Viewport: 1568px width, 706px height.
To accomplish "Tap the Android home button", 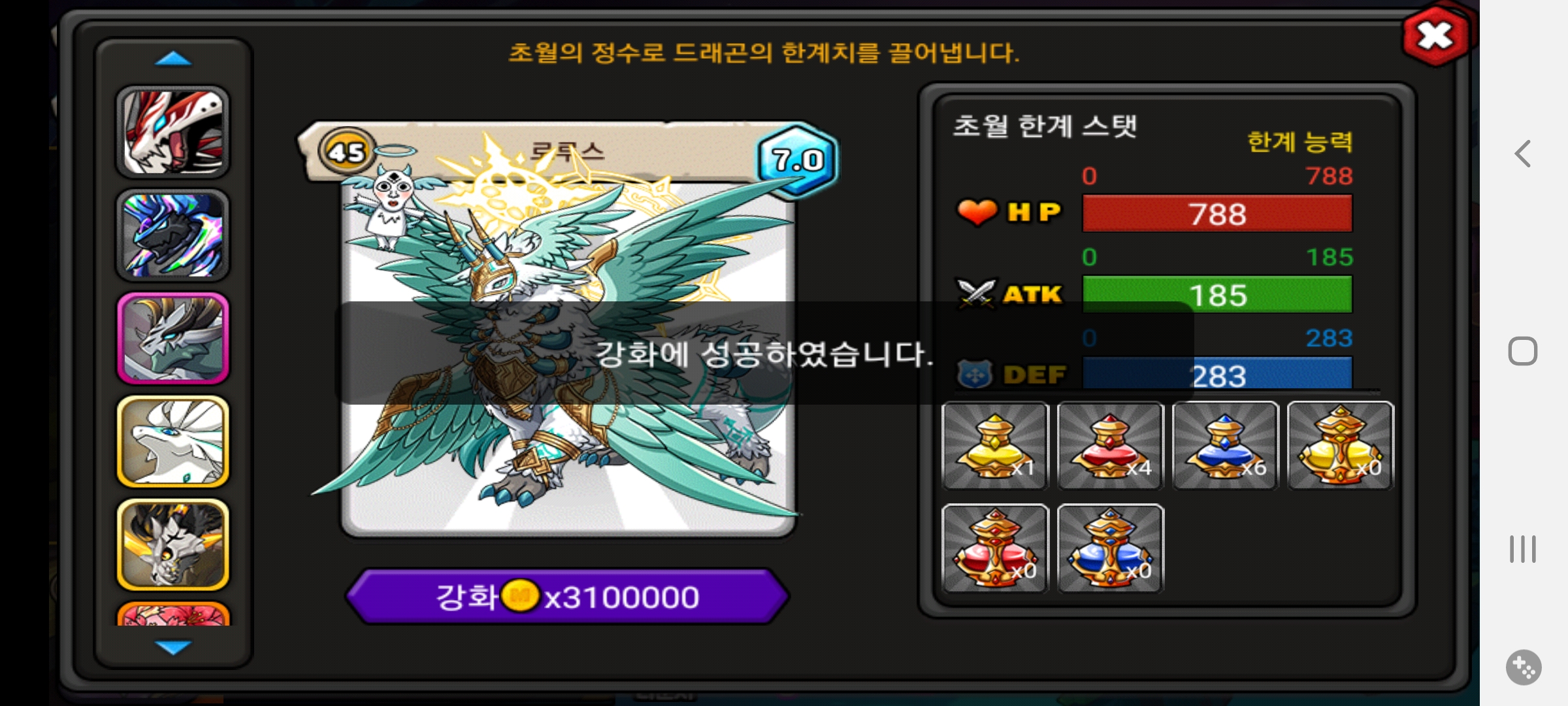I will pos(1523,351).
